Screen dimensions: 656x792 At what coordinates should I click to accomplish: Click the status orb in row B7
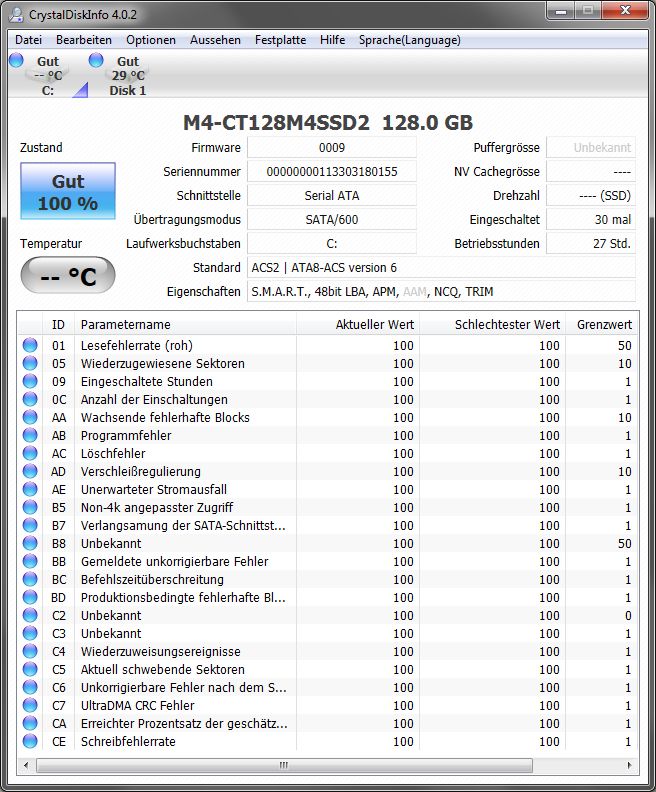(x=30, y=525)
